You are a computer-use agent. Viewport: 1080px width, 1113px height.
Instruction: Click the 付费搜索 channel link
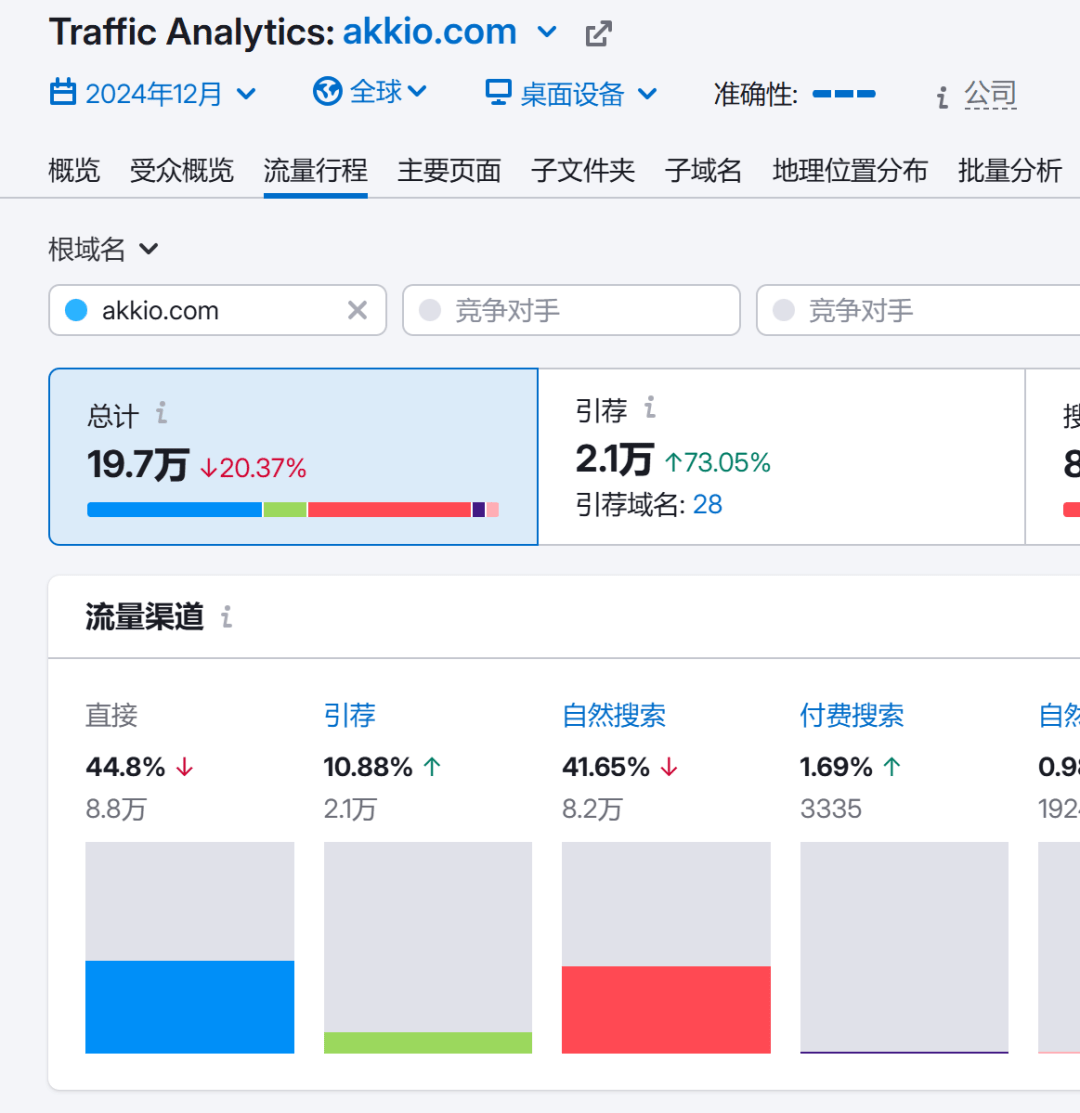(x=852, y=716)
